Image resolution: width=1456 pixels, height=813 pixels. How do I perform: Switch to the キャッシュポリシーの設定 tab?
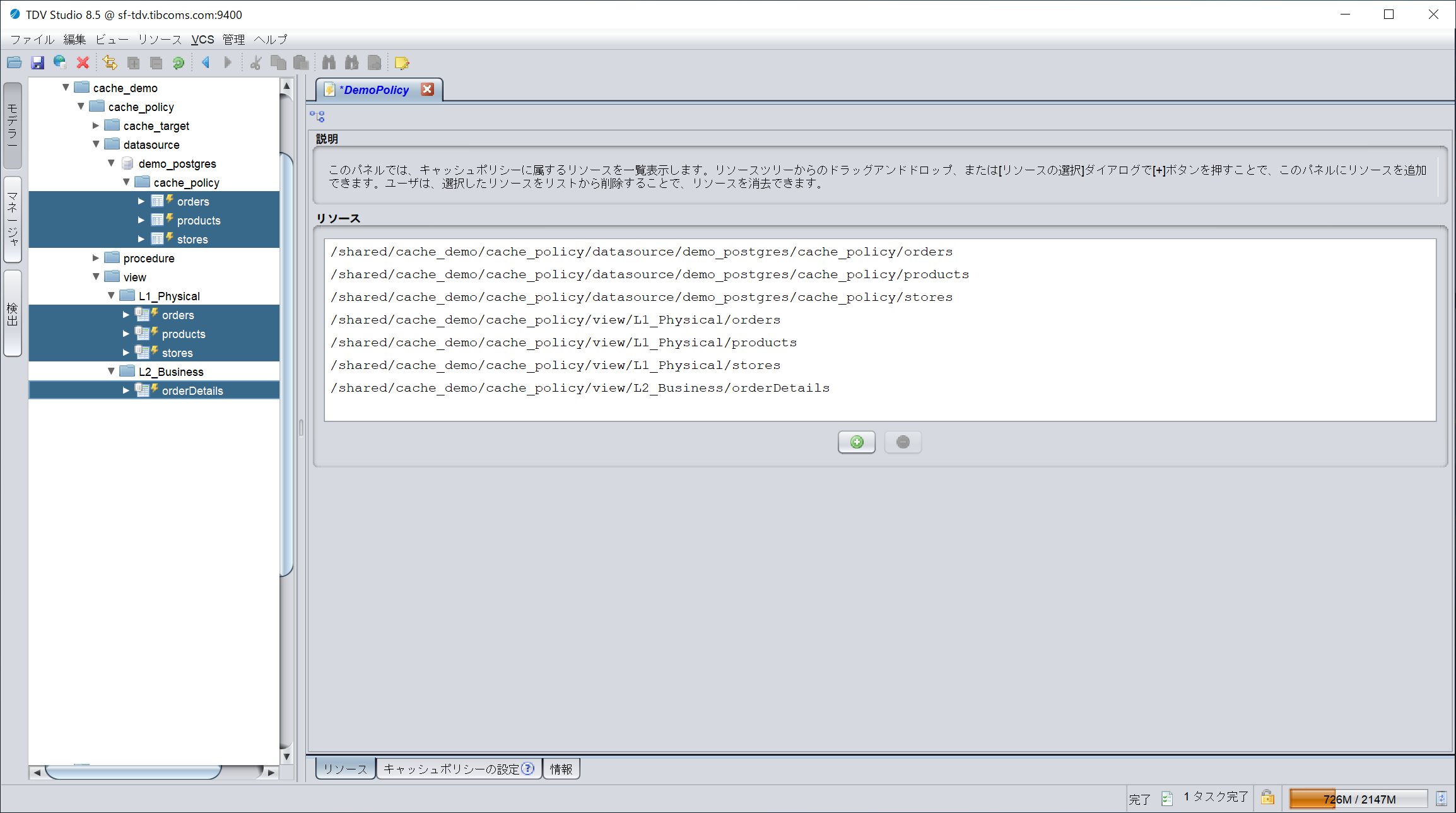459,769
